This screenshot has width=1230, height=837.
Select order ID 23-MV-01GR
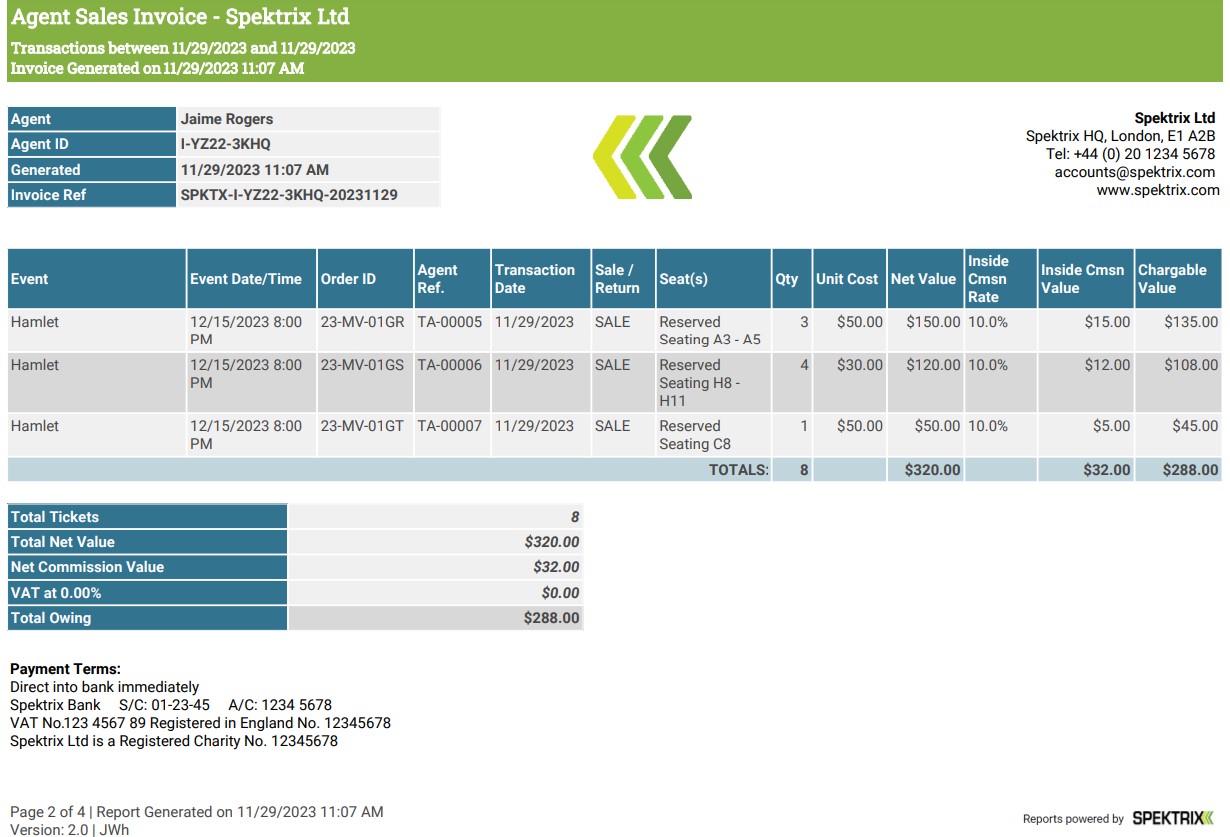click(362, 322)
